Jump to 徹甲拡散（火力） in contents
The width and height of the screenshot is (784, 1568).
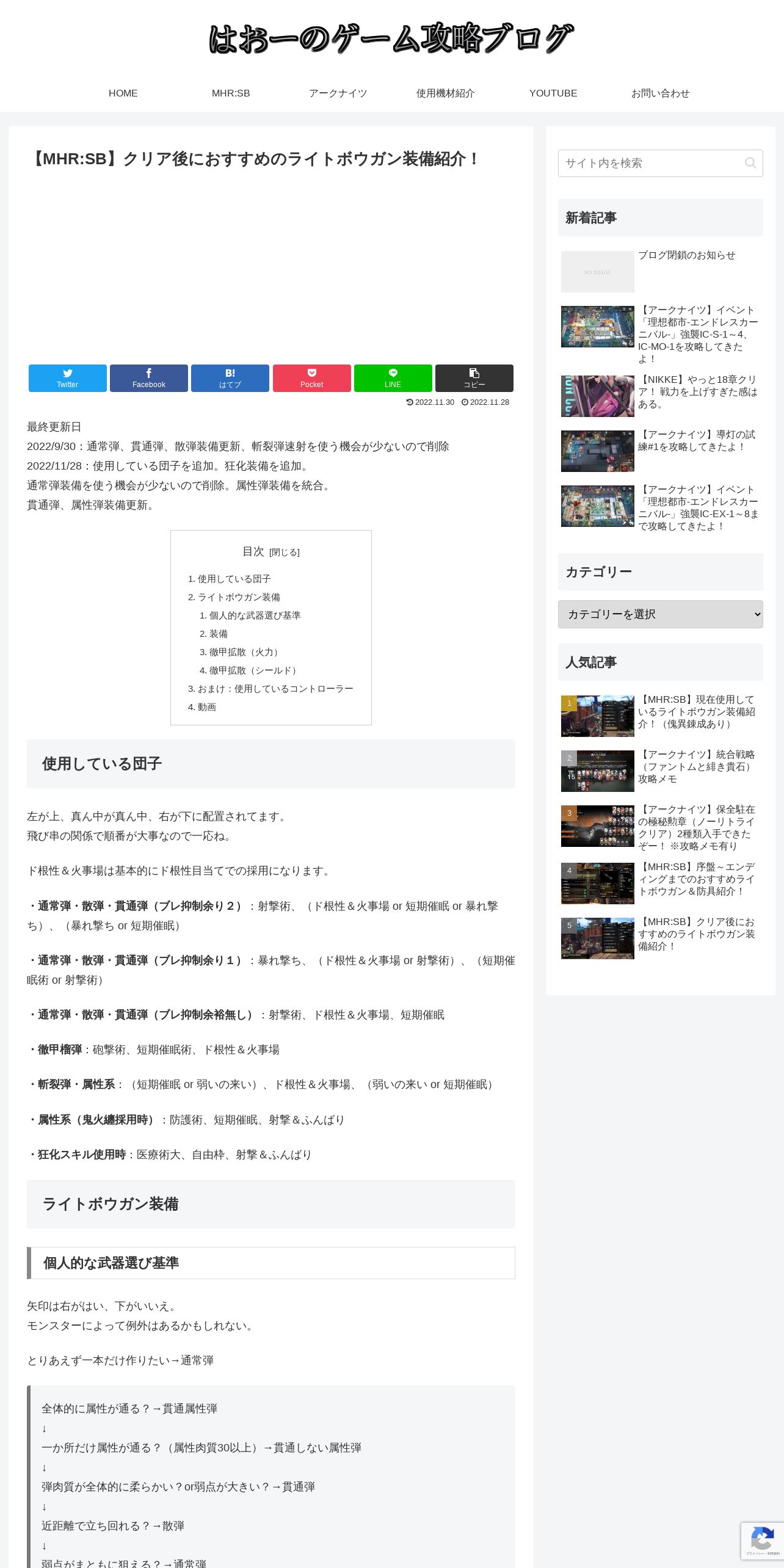click(245, 652)
